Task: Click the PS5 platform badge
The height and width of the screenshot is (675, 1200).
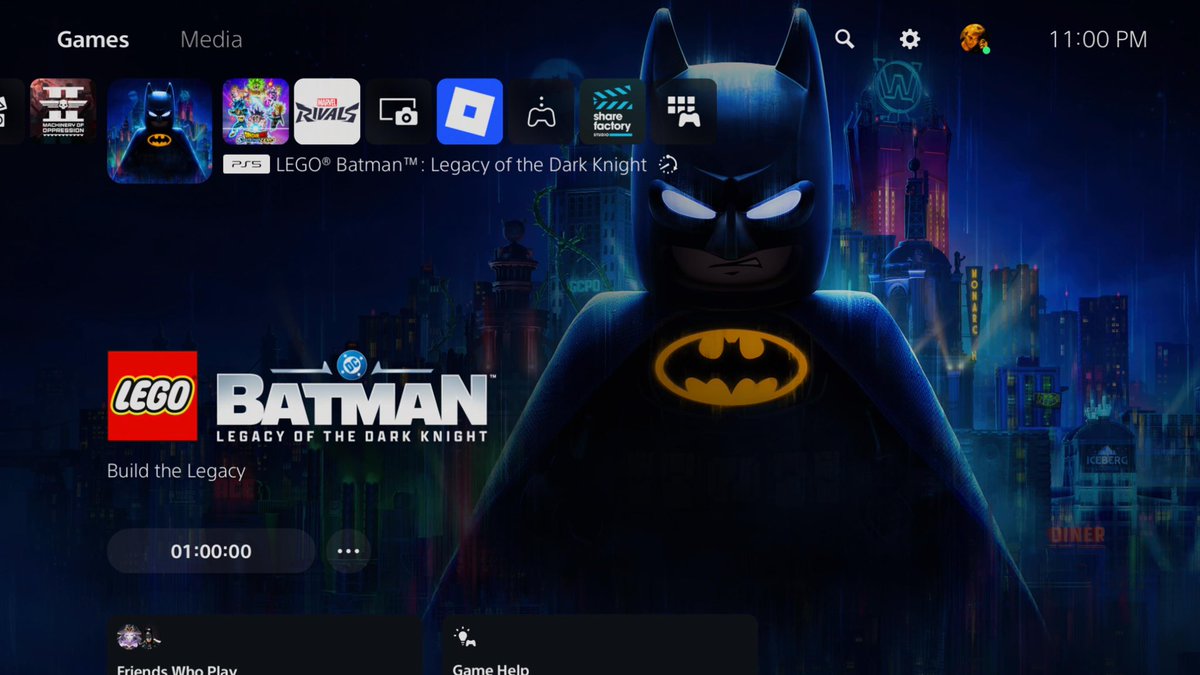Action: pyautogui.click(x=246, y=165)
